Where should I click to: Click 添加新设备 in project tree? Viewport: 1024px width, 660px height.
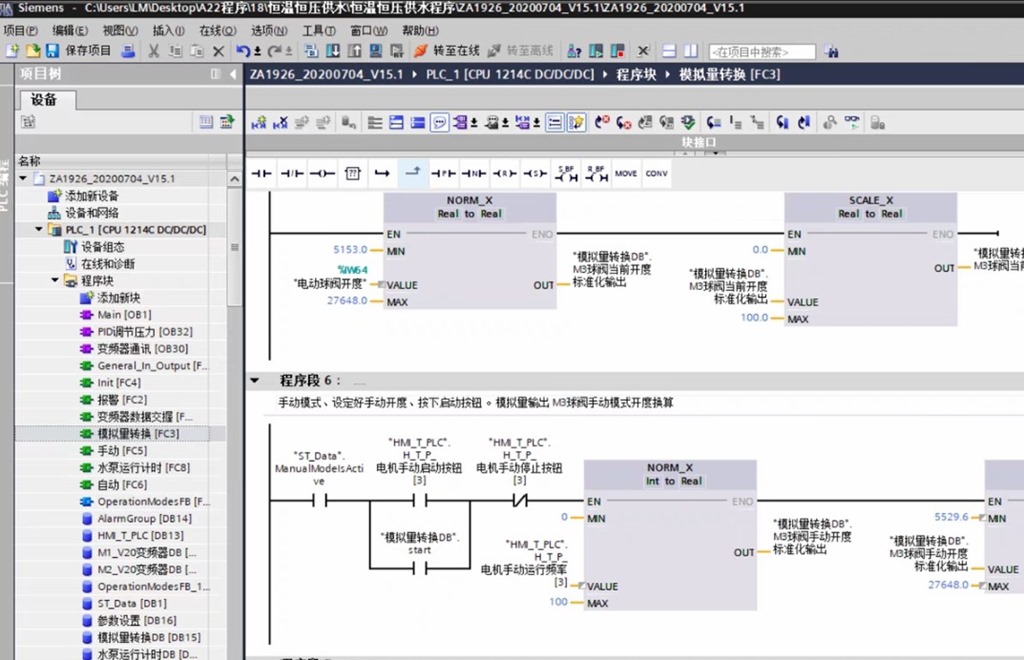click(91, 196)
